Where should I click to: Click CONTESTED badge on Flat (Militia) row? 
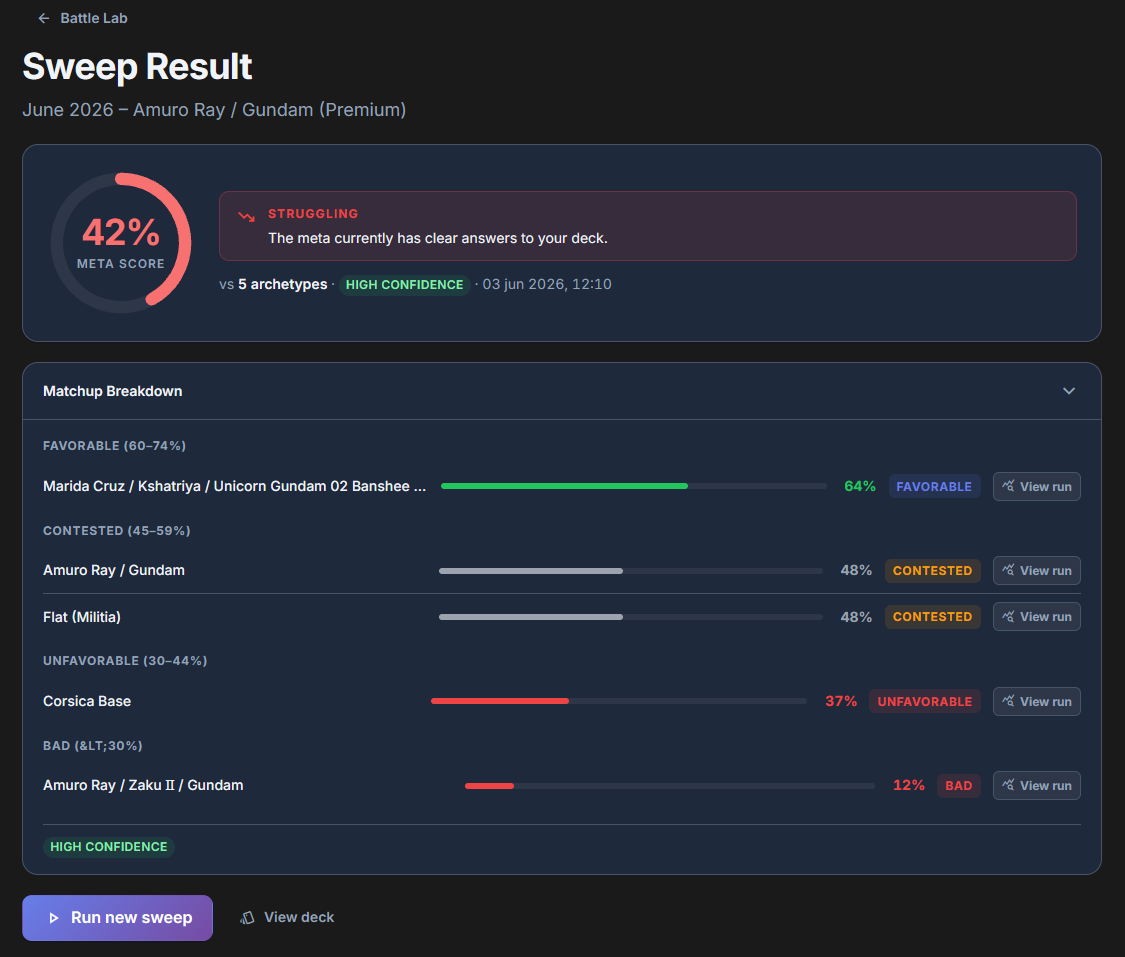click(932, 617)
